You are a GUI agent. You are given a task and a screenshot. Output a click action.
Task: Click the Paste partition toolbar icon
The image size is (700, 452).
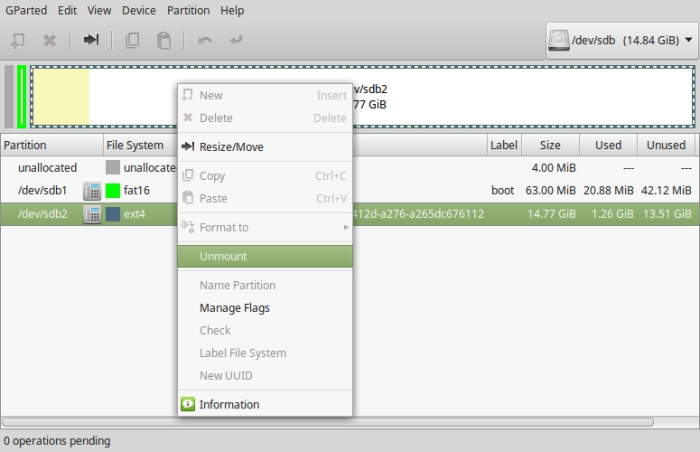(x=164, y=41)
